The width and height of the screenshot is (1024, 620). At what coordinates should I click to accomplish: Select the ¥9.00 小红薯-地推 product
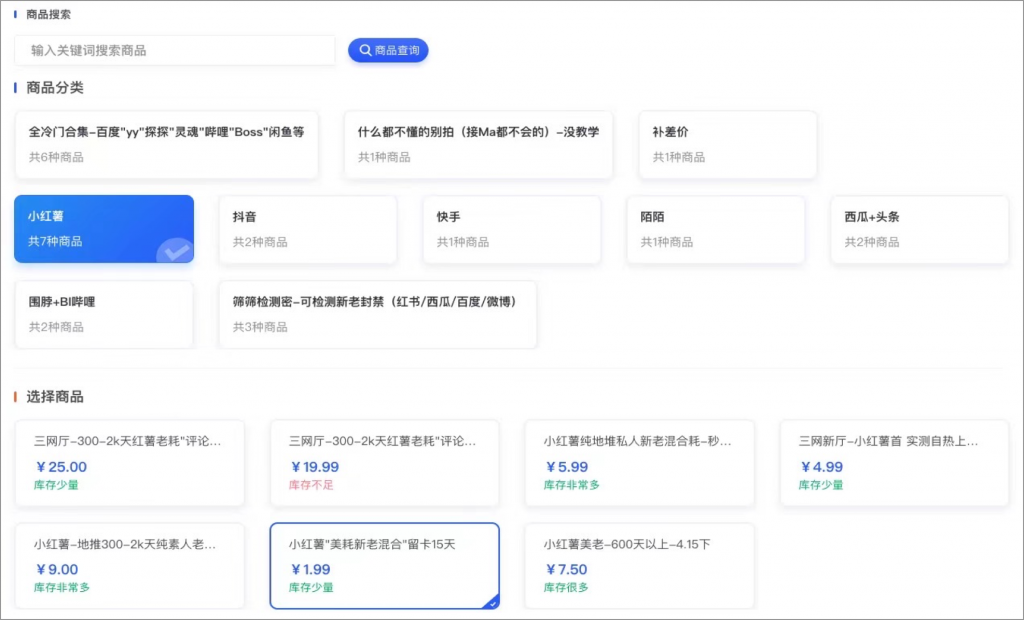point(130,565)
